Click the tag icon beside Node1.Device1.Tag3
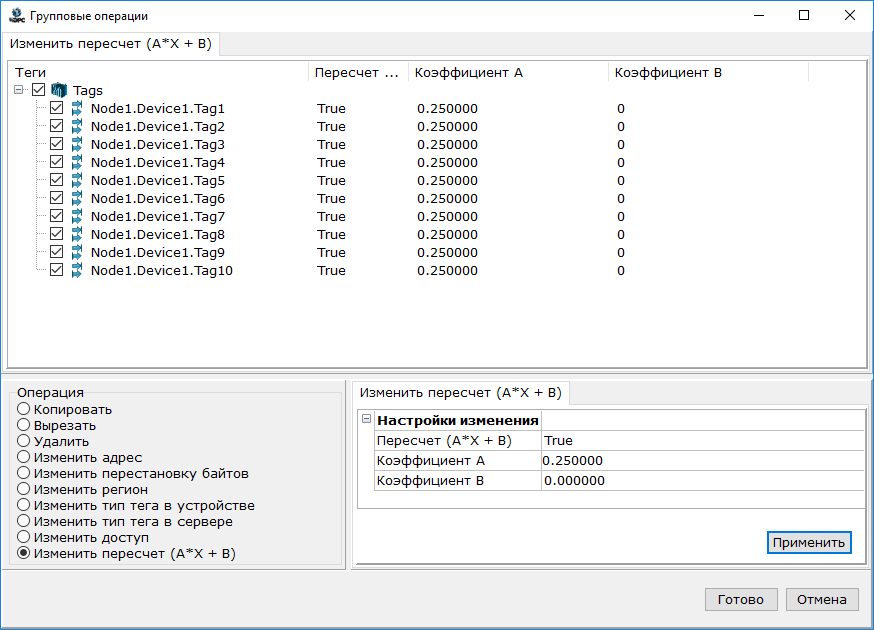874x630 pixels. tap(77, 144)
